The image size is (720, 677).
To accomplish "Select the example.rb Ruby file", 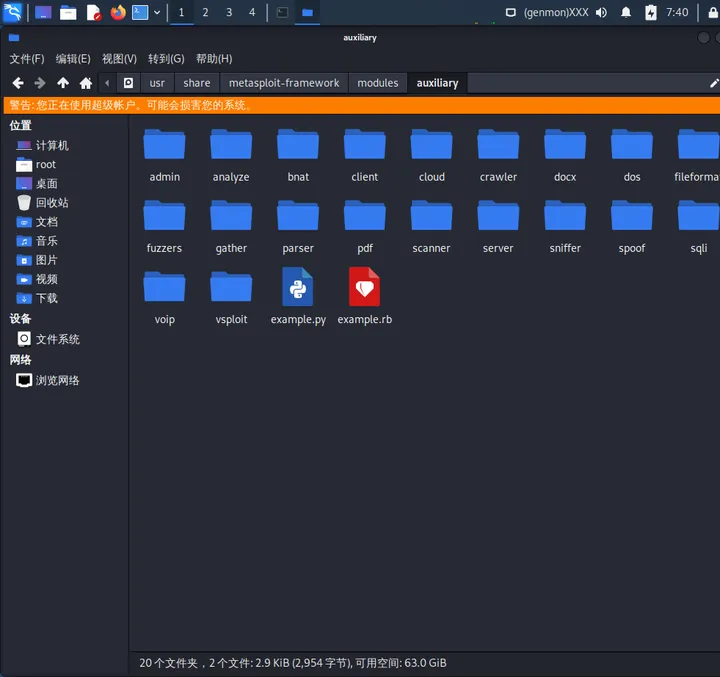I will pyautogui.click(x=365, y=296).
